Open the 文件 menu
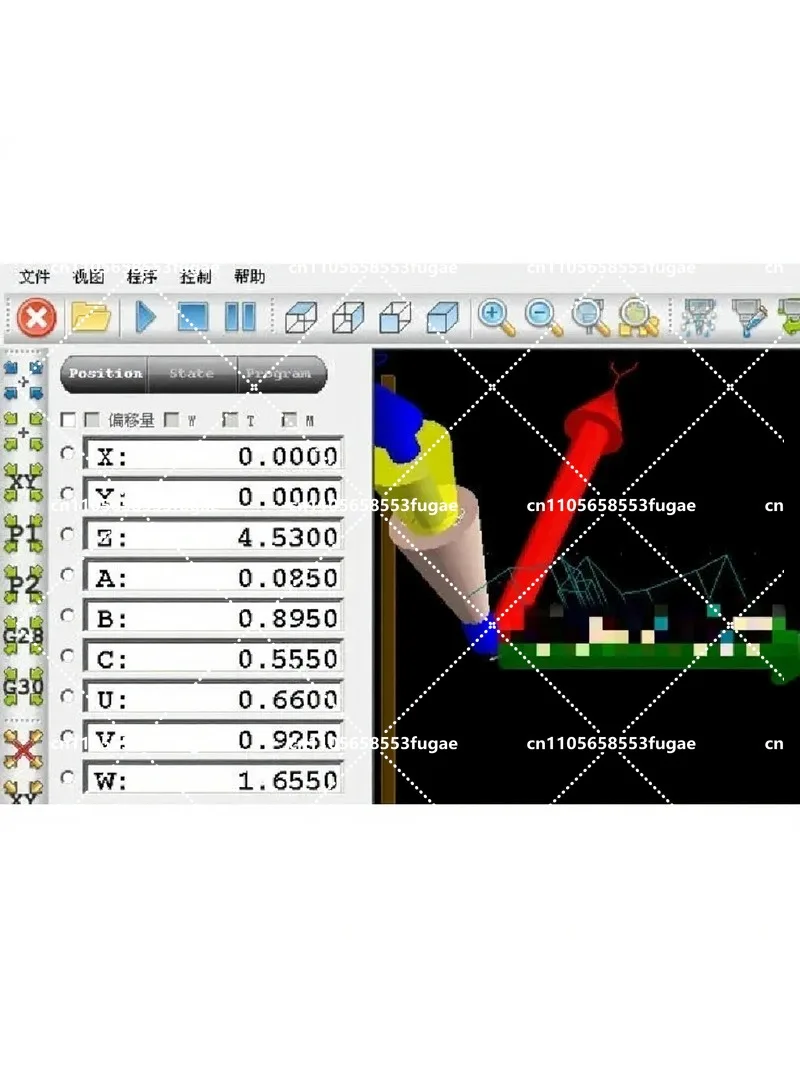 (35, 276)
